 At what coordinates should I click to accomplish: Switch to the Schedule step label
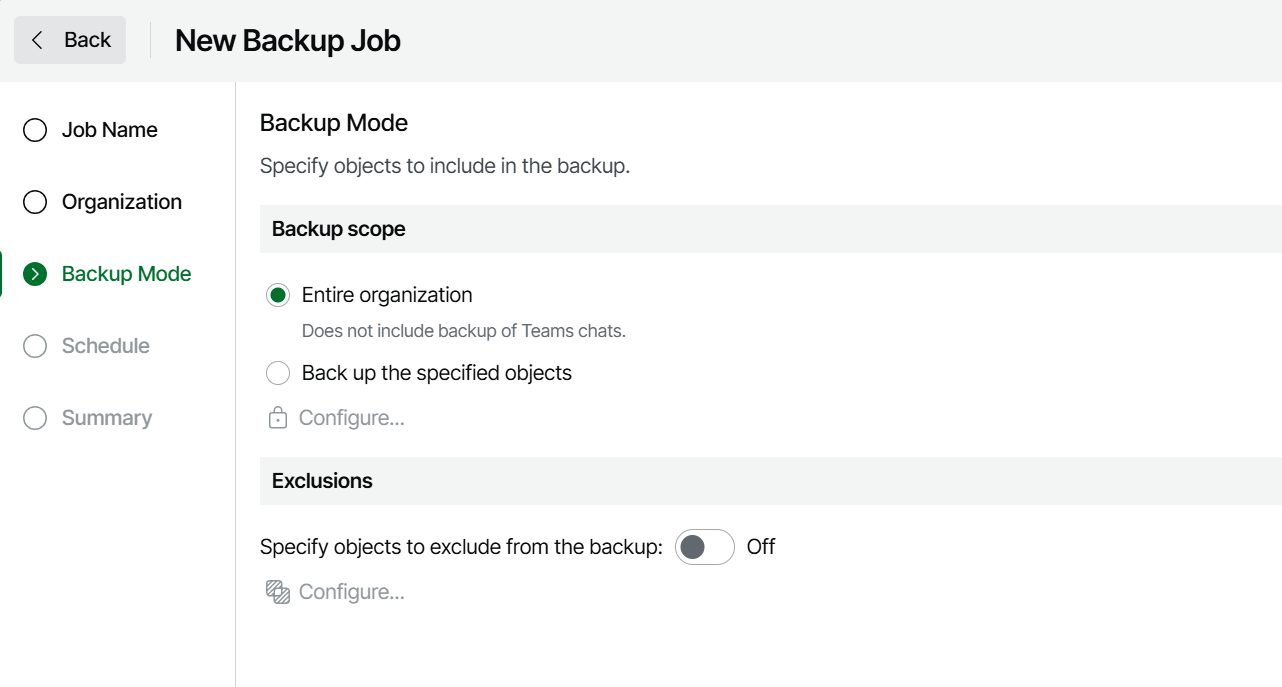click(x=105, y=346)
